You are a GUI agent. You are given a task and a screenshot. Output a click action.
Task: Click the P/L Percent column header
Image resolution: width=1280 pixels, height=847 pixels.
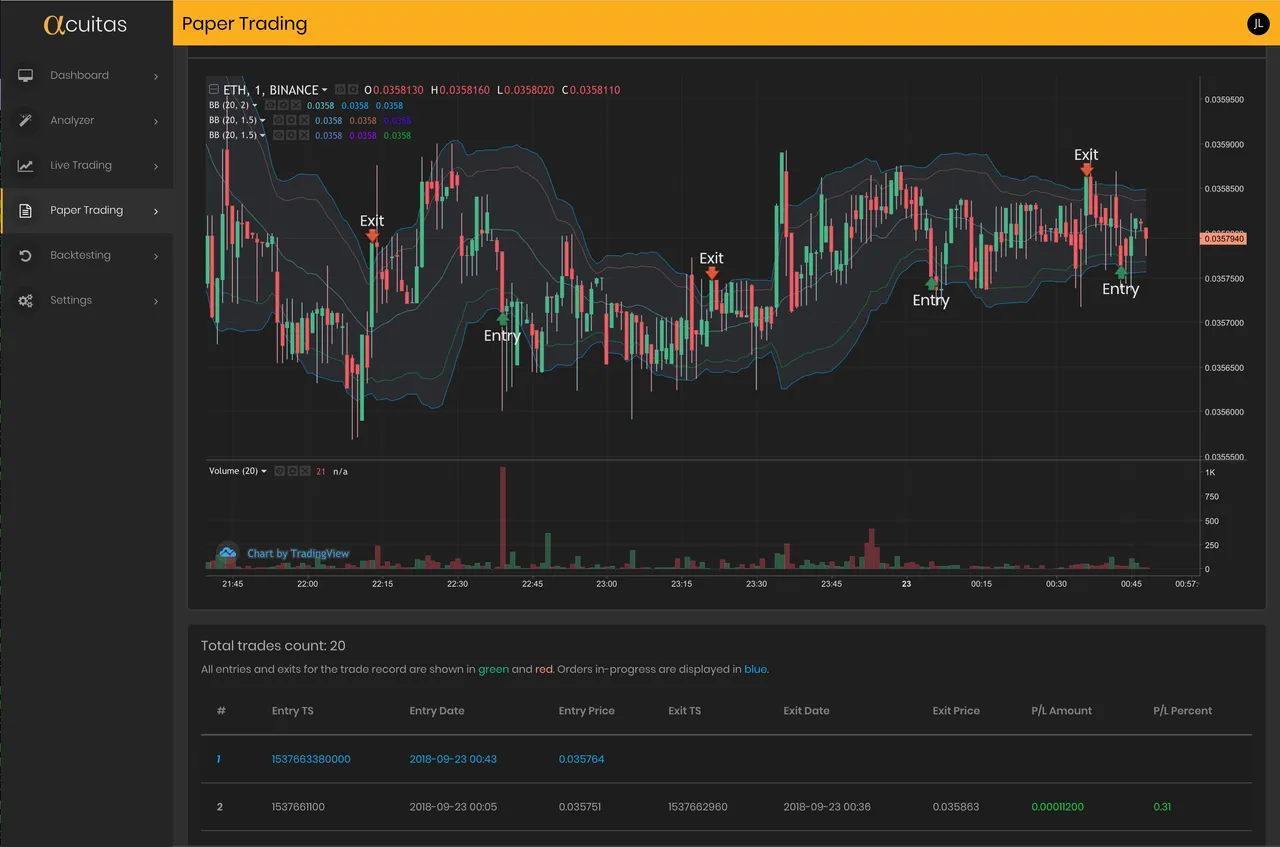[1182, 711]
